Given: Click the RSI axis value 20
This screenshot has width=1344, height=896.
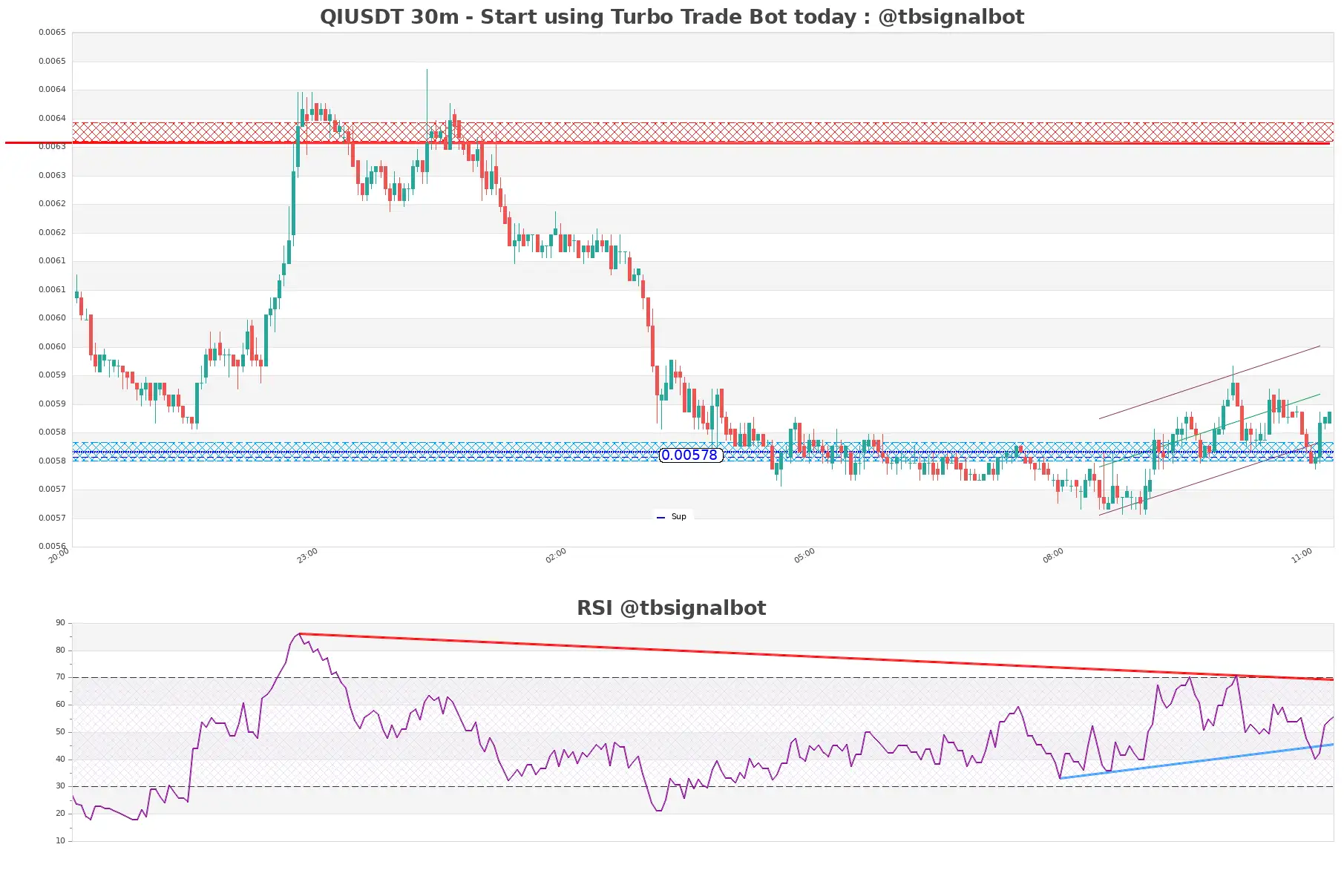Looking at the screenshot, I should coord(60,814).
